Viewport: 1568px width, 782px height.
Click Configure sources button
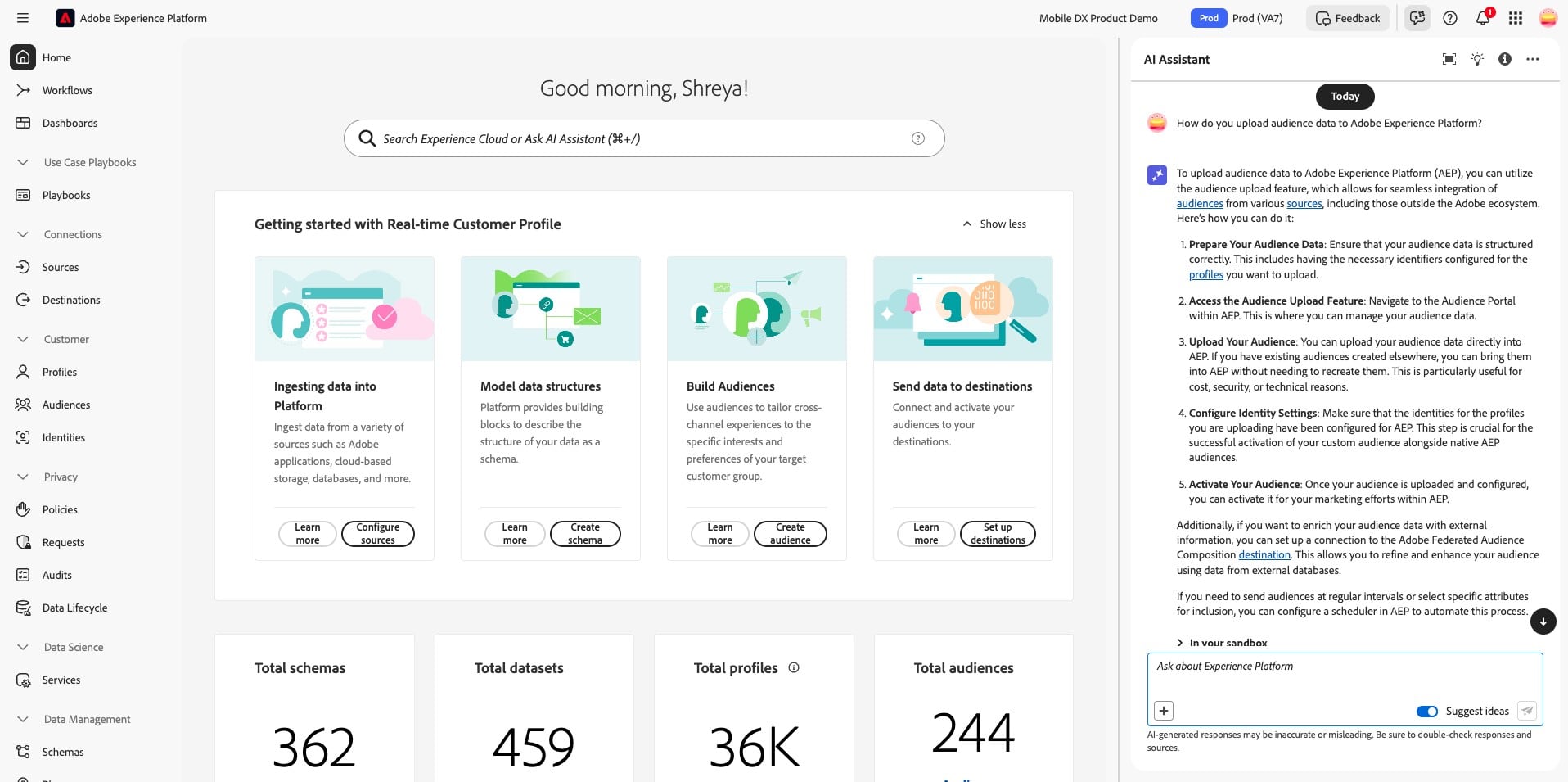[x=378, y=534]
